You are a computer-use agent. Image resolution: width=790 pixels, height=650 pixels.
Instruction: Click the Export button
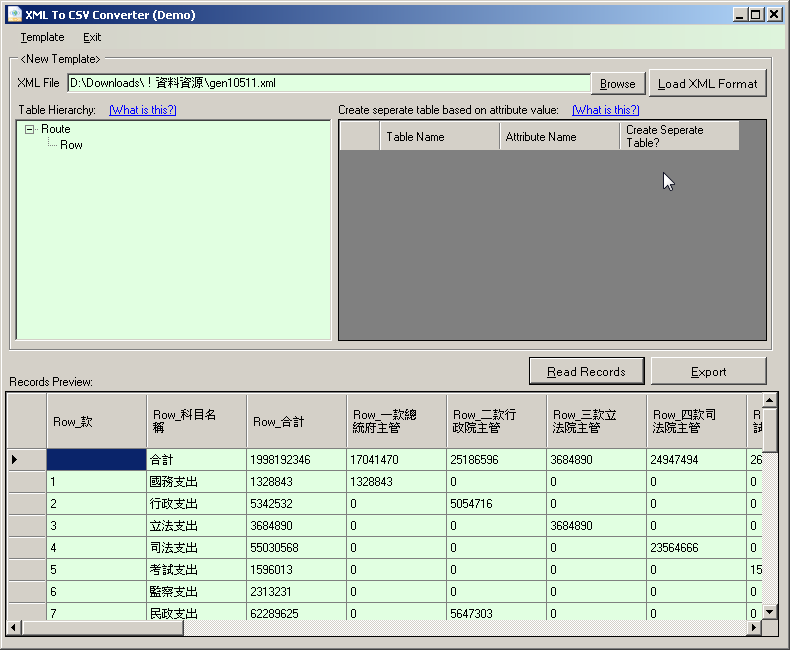pos(708,371)
